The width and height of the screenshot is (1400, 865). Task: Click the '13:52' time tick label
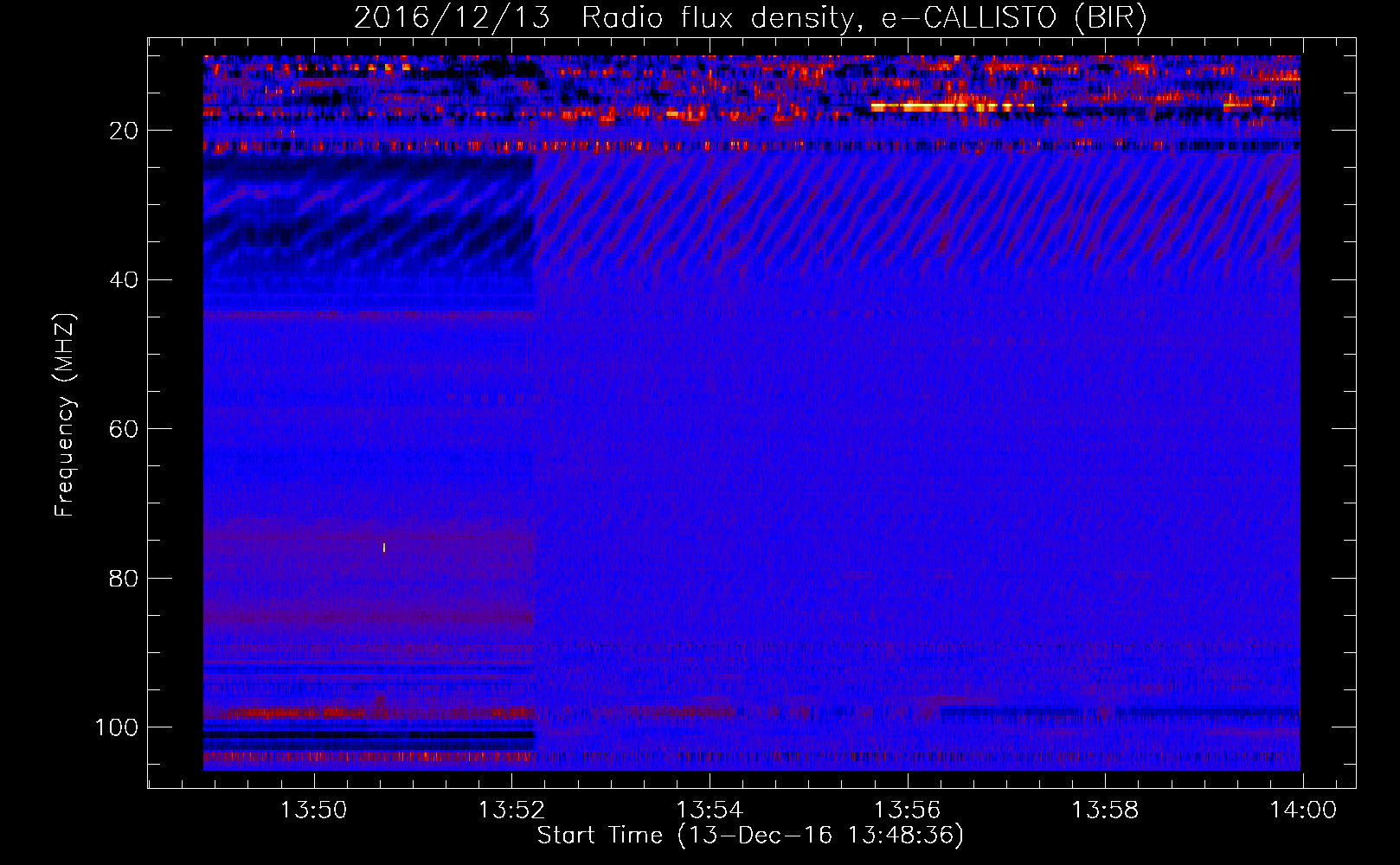tap(511, 811)
